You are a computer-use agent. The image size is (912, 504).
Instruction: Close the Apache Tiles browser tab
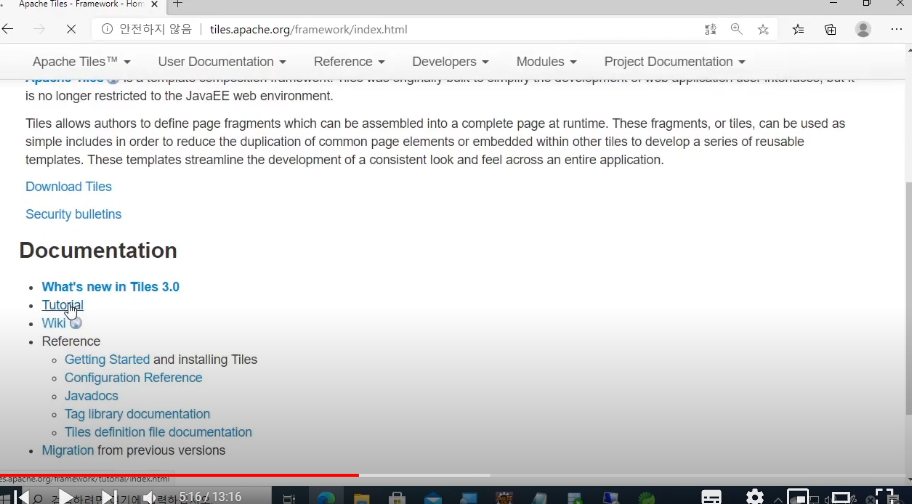154,4
